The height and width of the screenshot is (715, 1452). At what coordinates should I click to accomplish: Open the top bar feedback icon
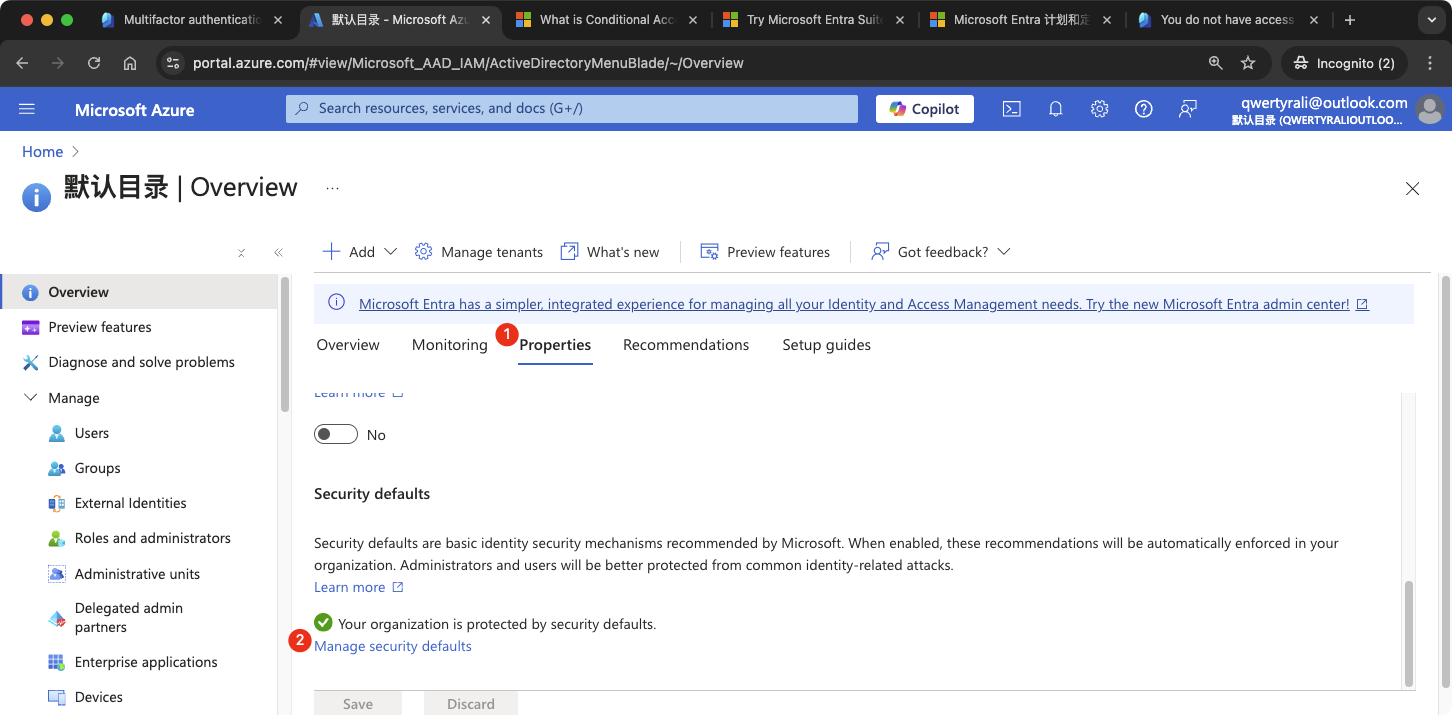click(1188, 109)
